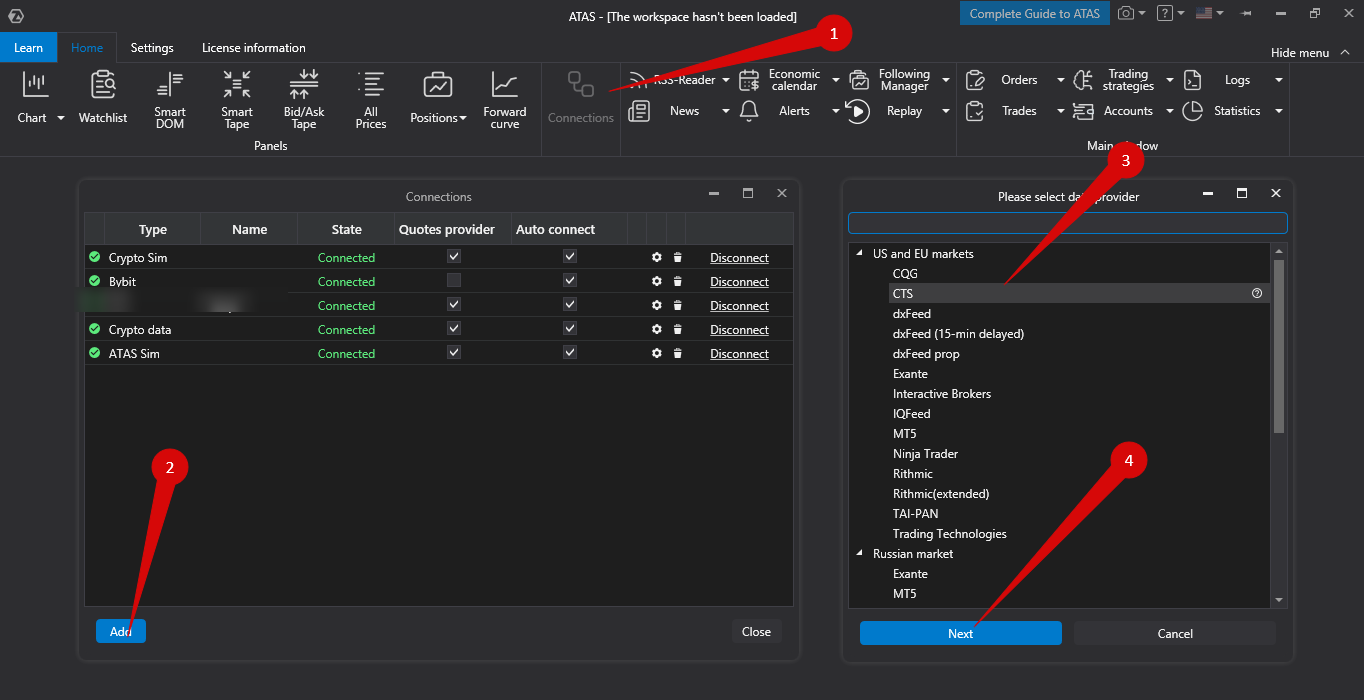Viewport: 1364px width, 700px height.
Task: Toggle Auto connect for ATAS Sim
Action: pyautogui.click(x=570, y=353)
